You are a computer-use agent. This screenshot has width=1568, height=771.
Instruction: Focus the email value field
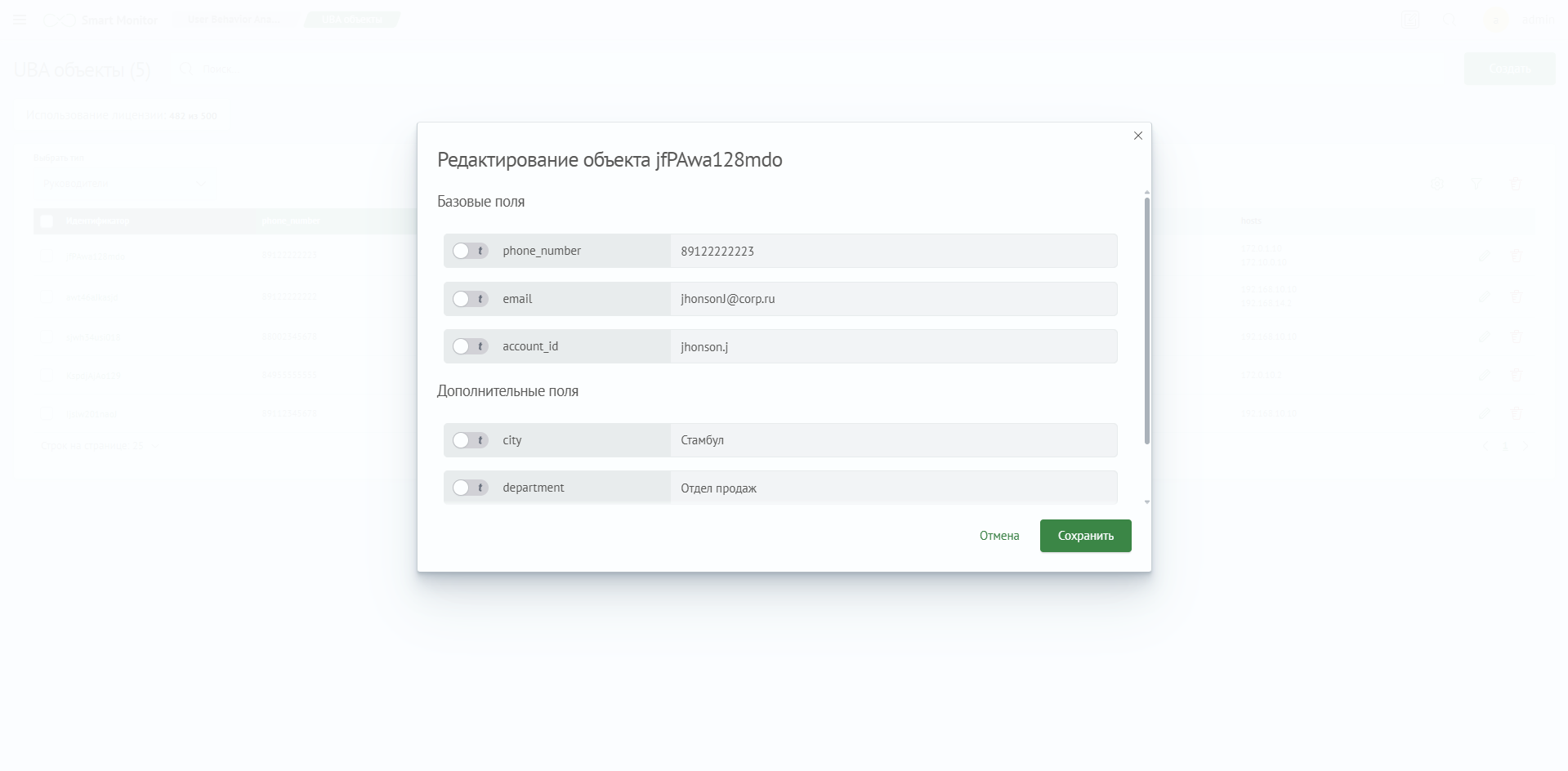[893, 299]
